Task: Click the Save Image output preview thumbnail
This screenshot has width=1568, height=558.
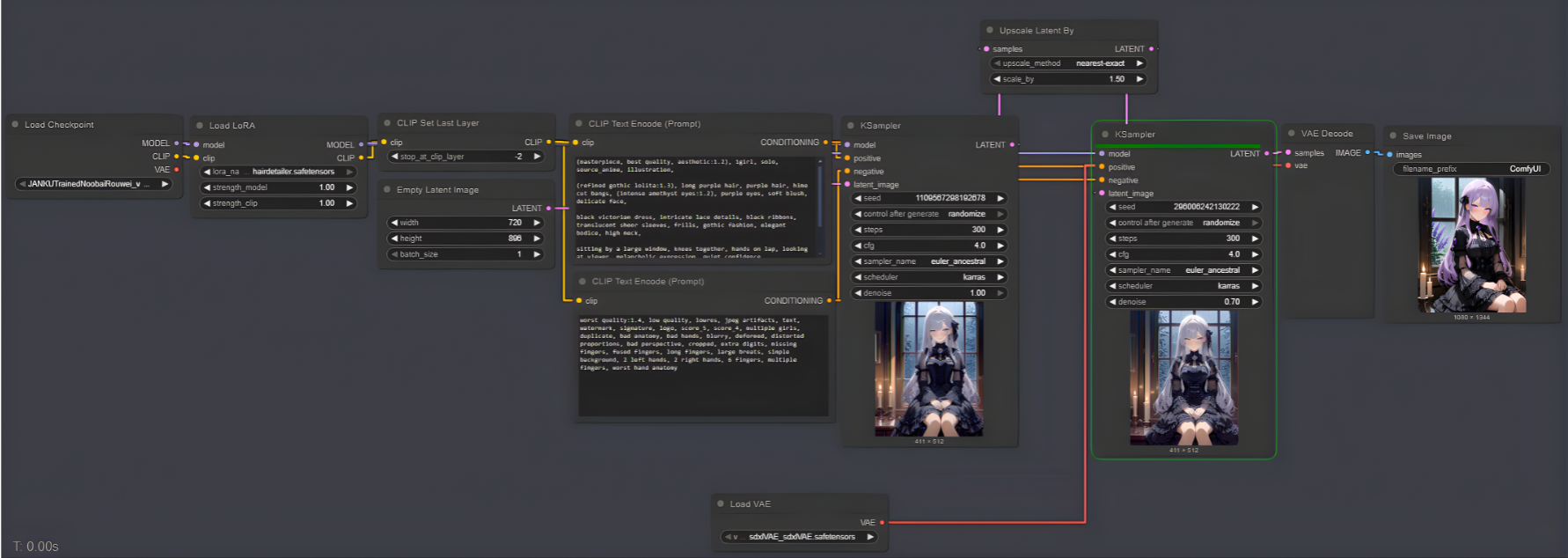Action: click(1471, 245)
